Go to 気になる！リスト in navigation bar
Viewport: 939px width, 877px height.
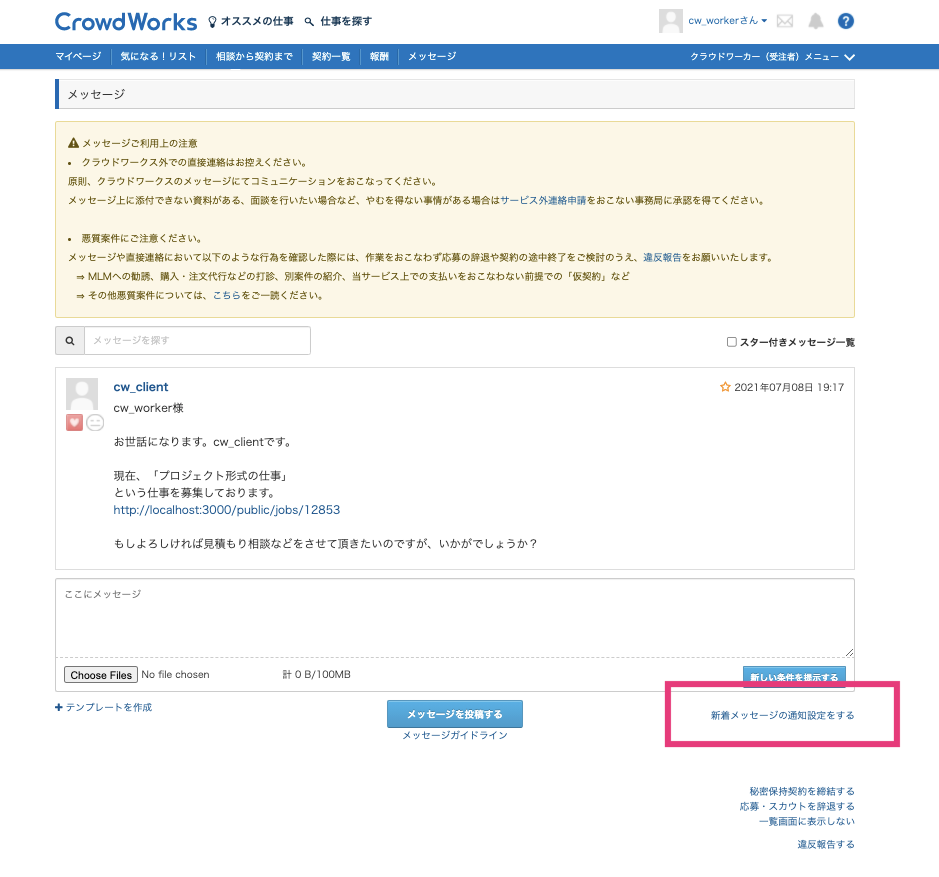click(x=158, y=57)
